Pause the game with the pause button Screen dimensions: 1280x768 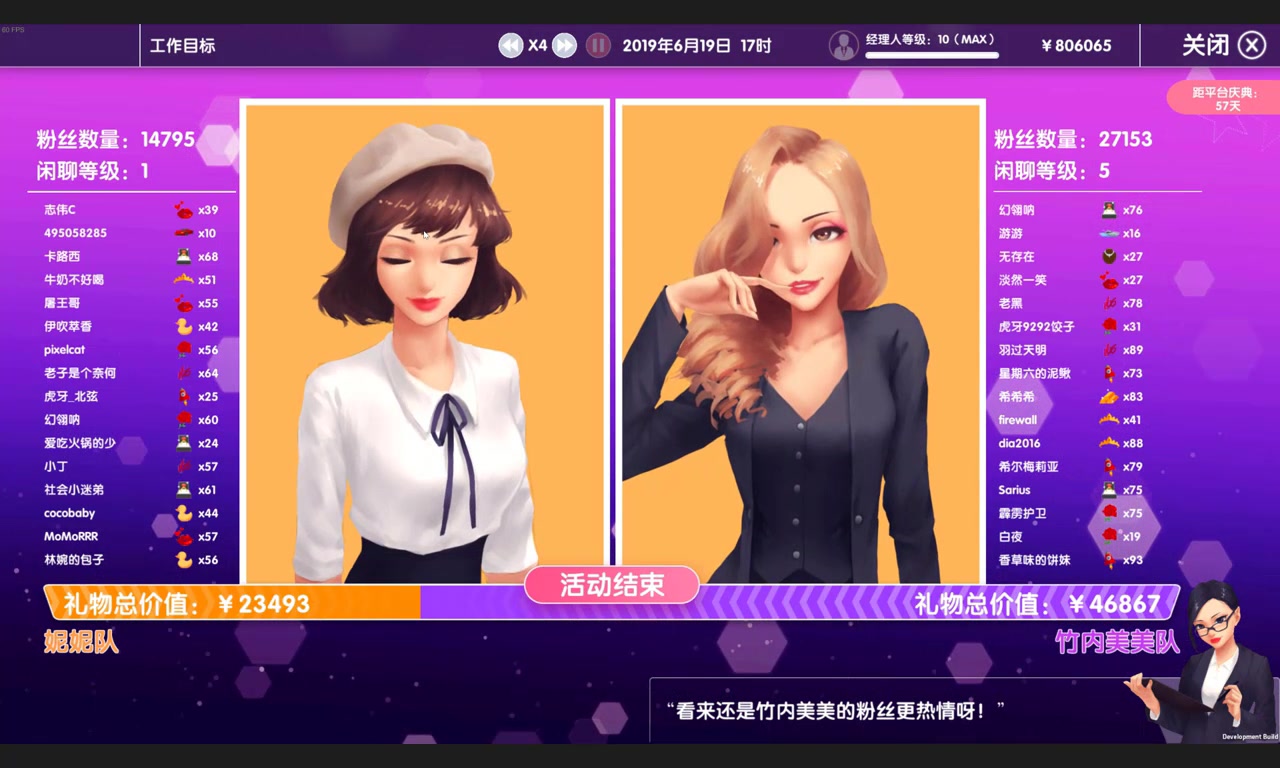tap(598, 45)
